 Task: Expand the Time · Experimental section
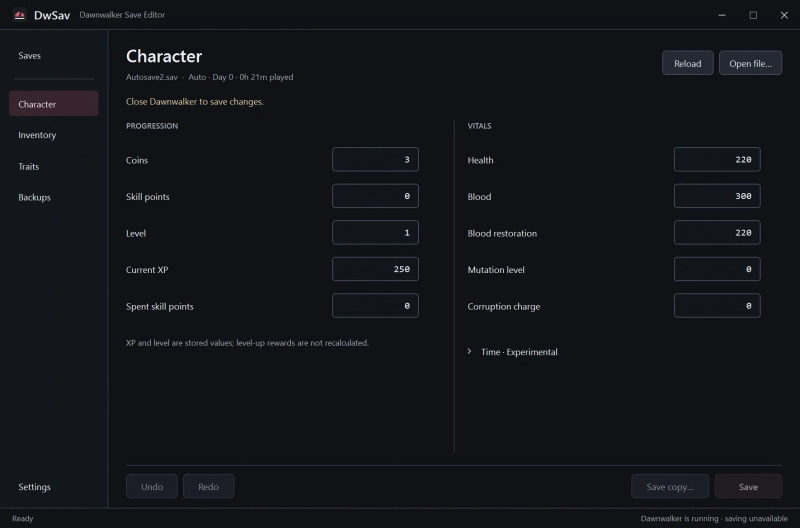[513, 352]
